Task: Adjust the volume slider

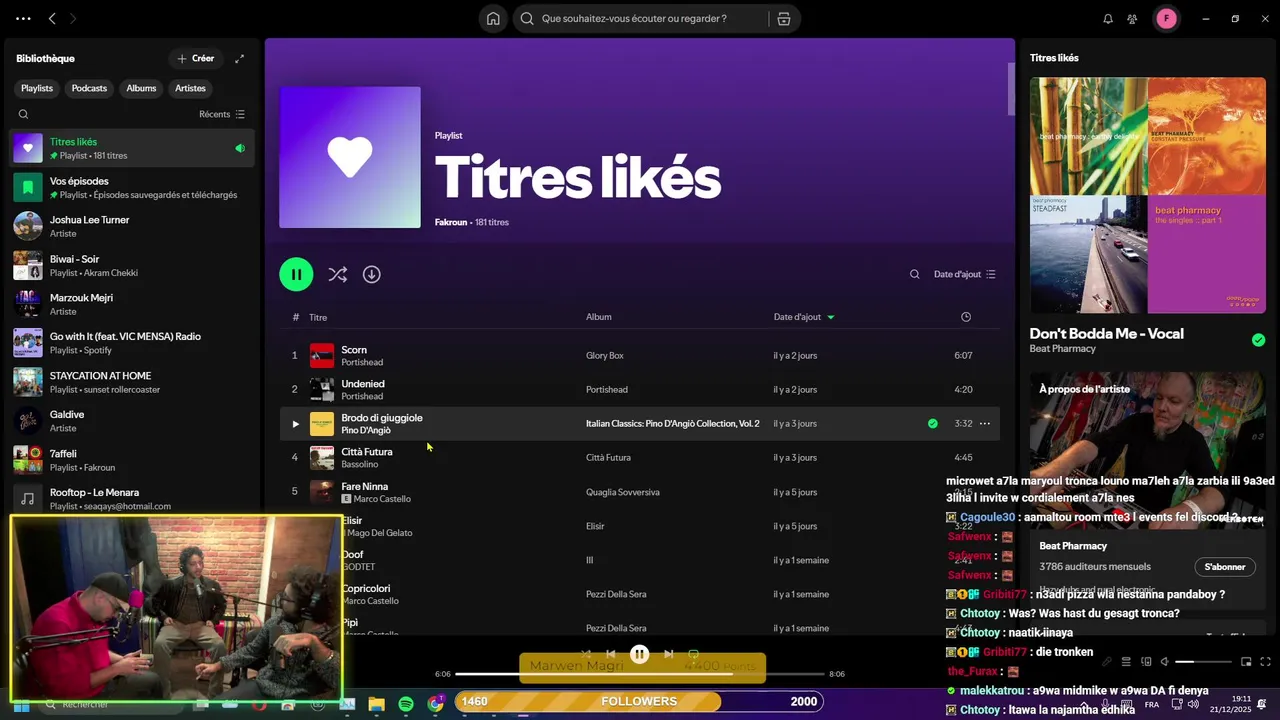Action: pos(1203,662)
